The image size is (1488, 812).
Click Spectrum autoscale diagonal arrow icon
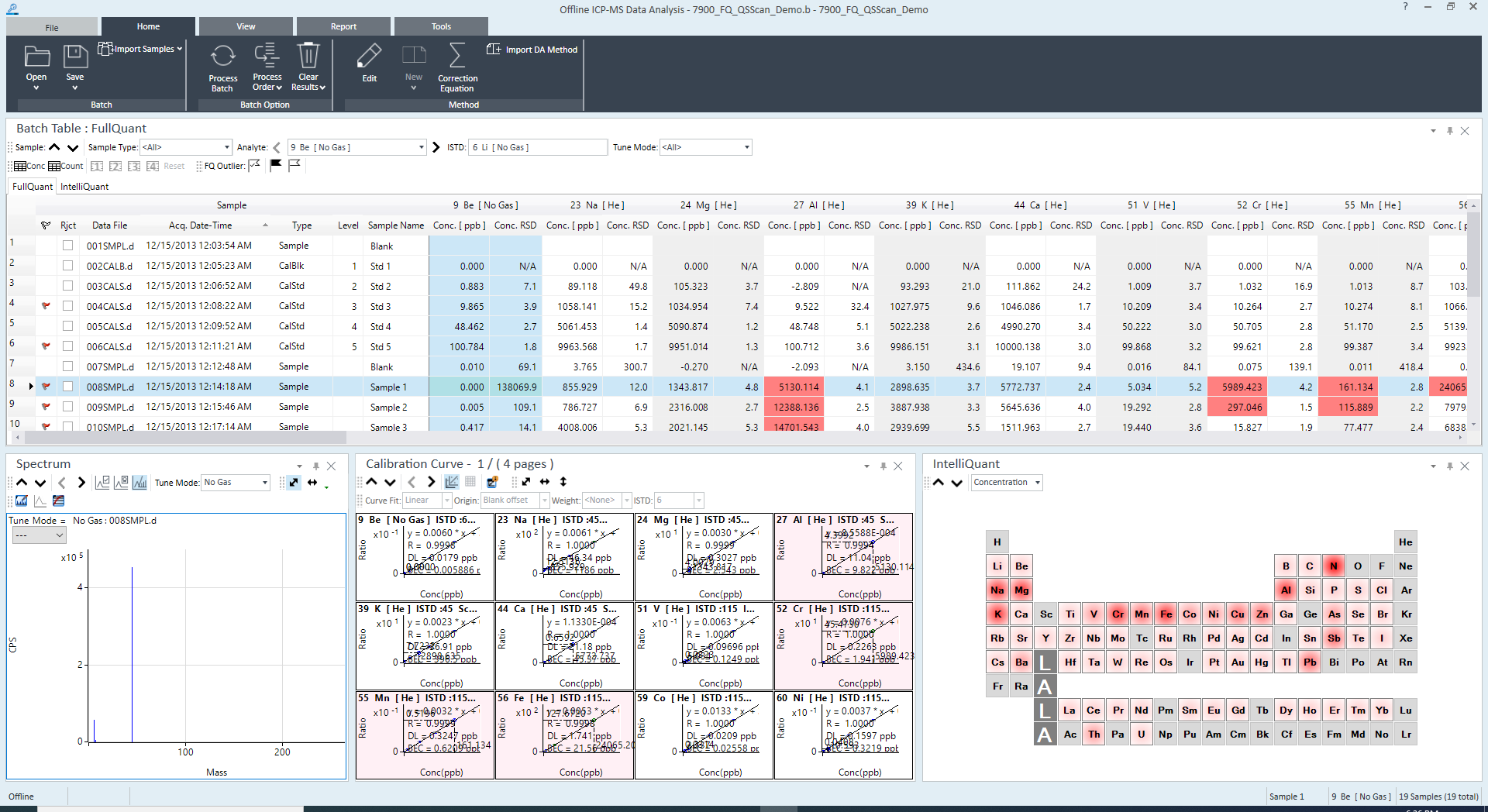tap(294, 483)
